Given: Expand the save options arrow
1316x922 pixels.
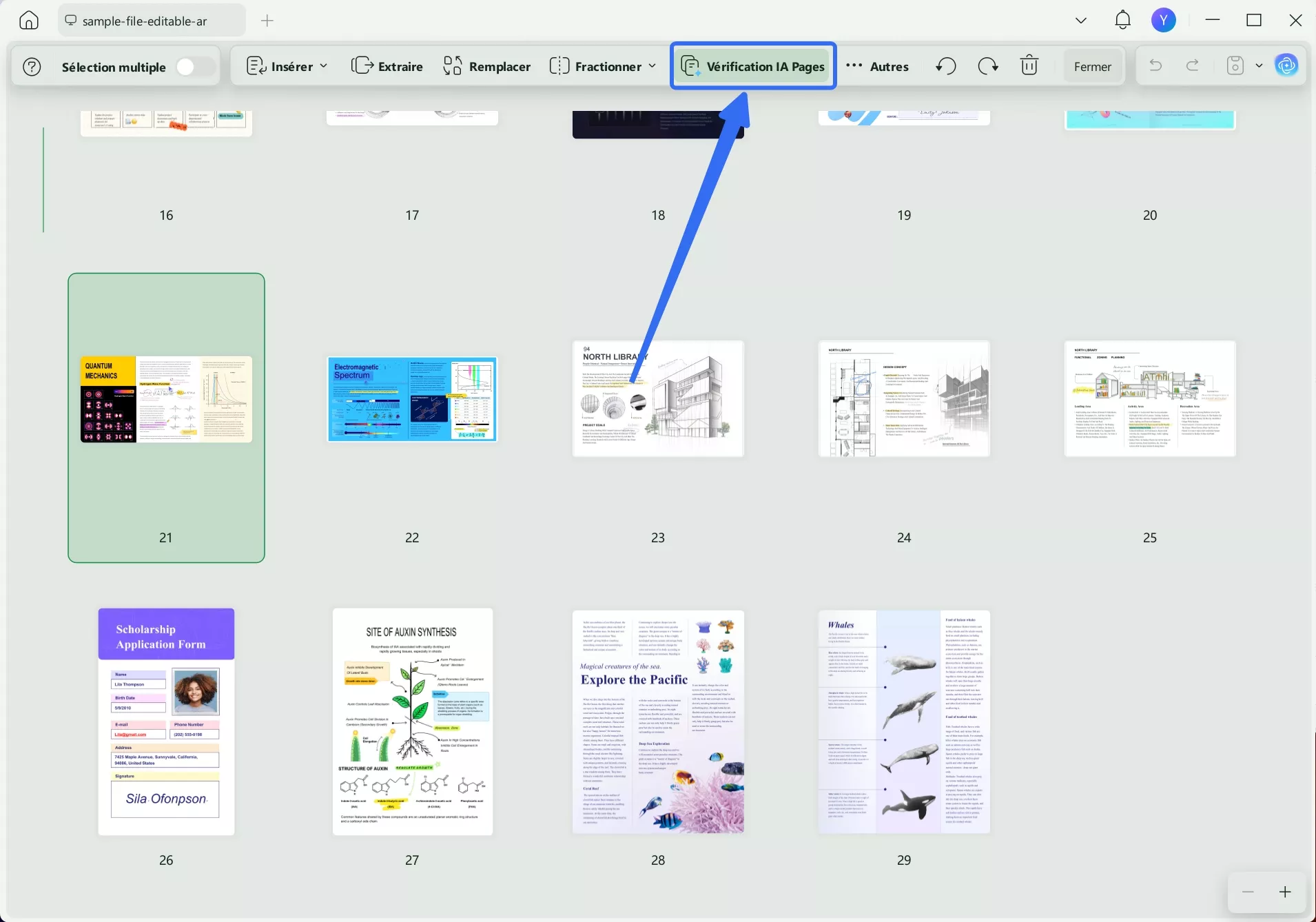Looking at the screenshot, I should tap(1259, 65).
